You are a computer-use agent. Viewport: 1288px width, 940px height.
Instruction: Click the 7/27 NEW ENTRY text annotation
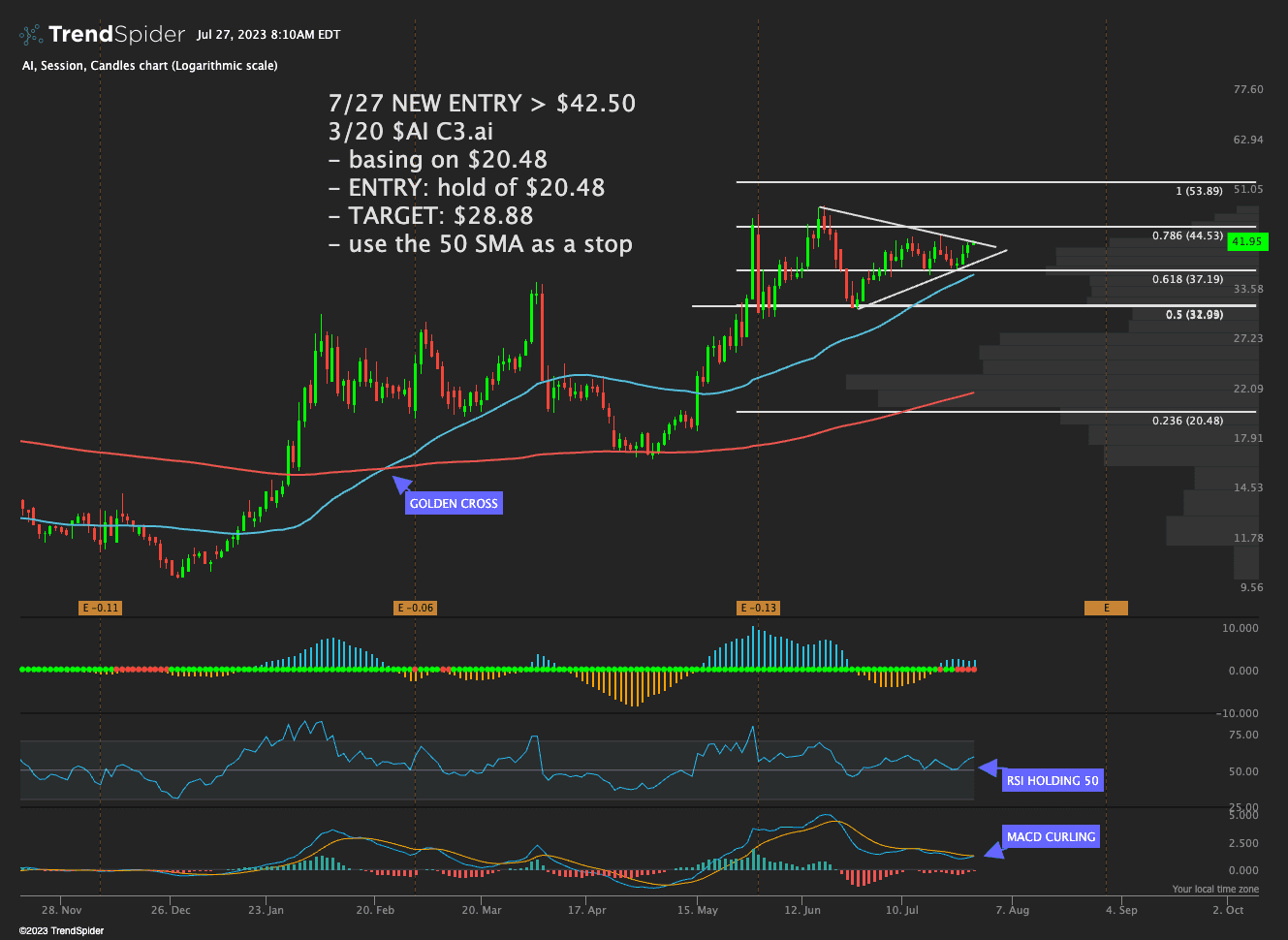pos(482,104)
